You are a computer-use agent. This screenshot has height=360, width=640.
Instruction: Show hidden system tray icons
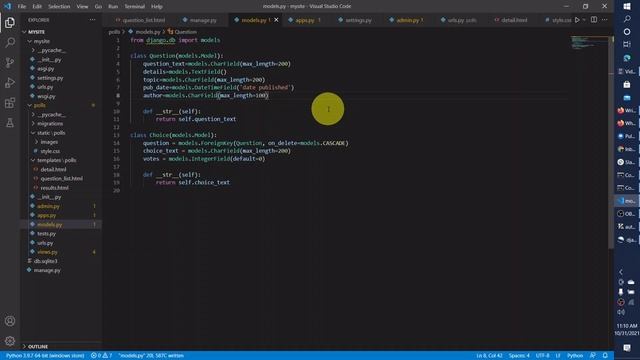pos(621,272)
